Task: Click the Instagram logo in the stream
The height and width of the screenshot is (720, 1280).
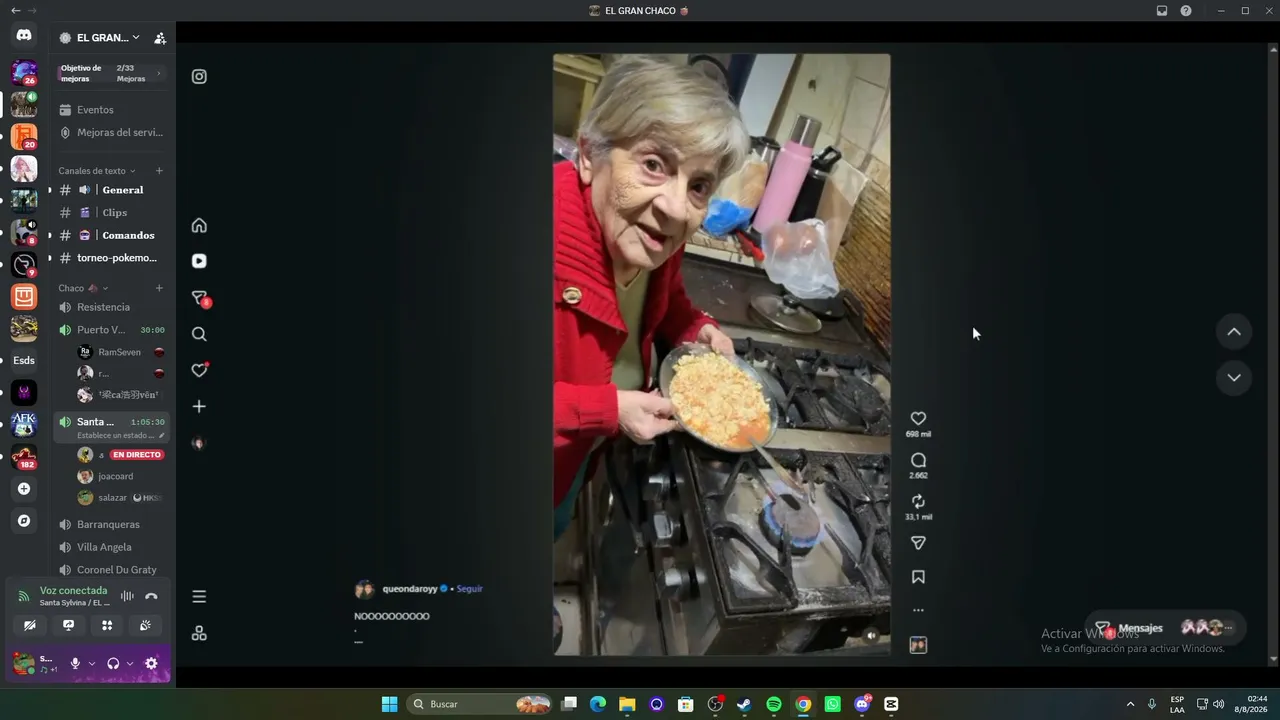Action: point(199,76)
